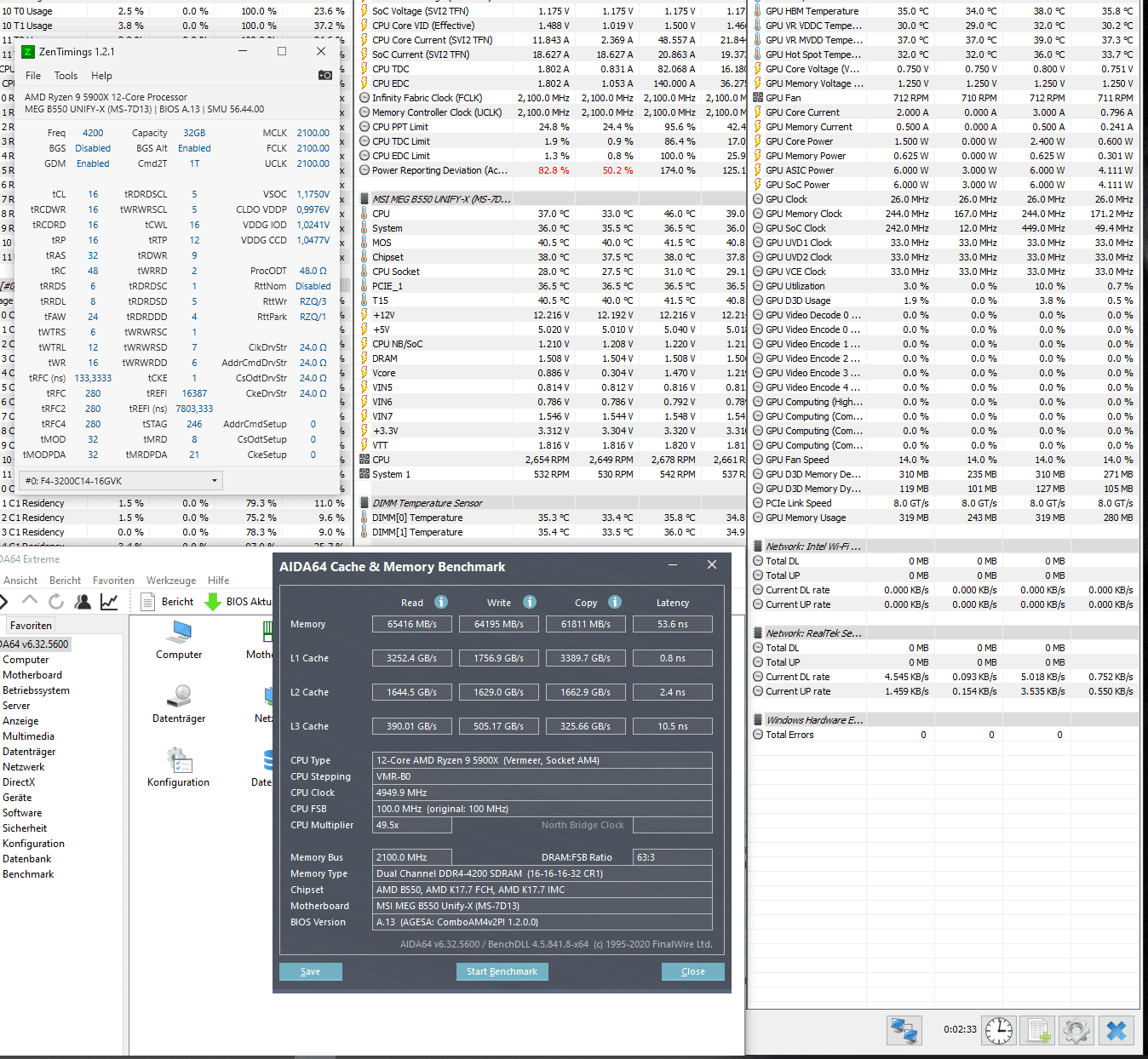This screenshot has width=1148, height=1059.
Task: Click the green BIOS update arrow icon
Action: [213, 602]
